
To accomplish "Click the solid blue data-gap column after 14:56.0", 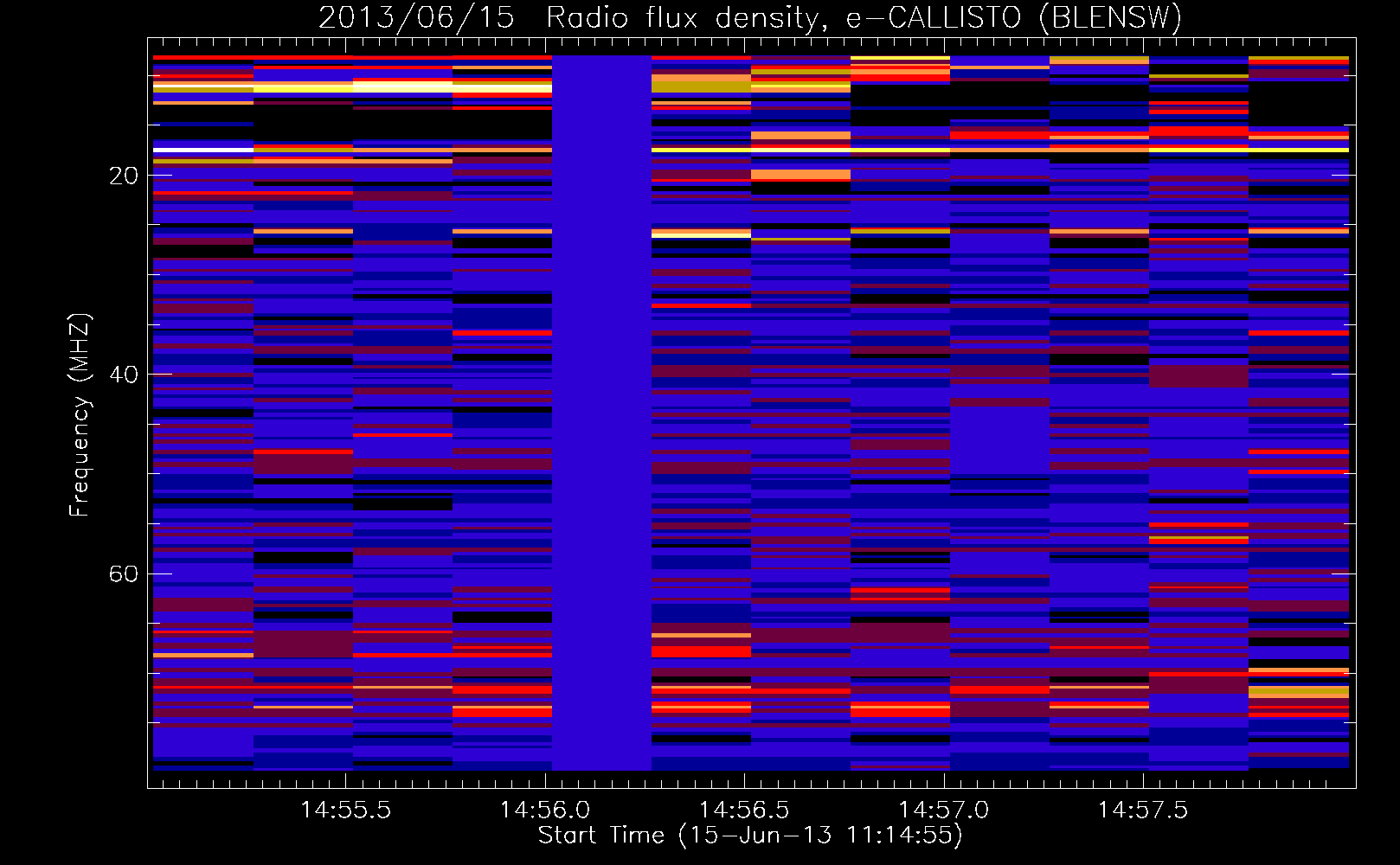I will point(602,413).
